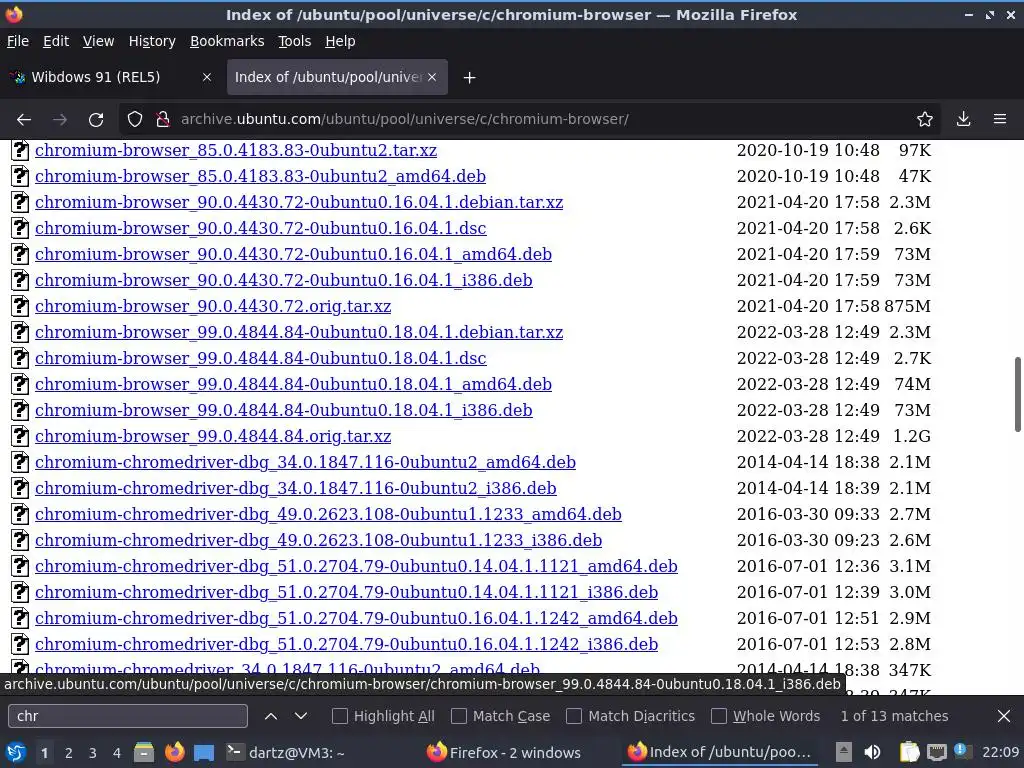
Task: Click file icon beside chromium-browser_99.0.4844.84.orig.tar.xz
Action: pyautogui.click(x=20, y=436)
